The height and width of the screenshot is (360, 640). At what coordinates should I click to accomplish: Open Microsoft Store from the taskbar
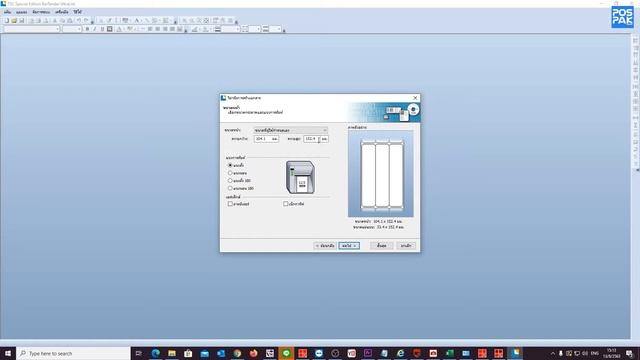point(188,353)
